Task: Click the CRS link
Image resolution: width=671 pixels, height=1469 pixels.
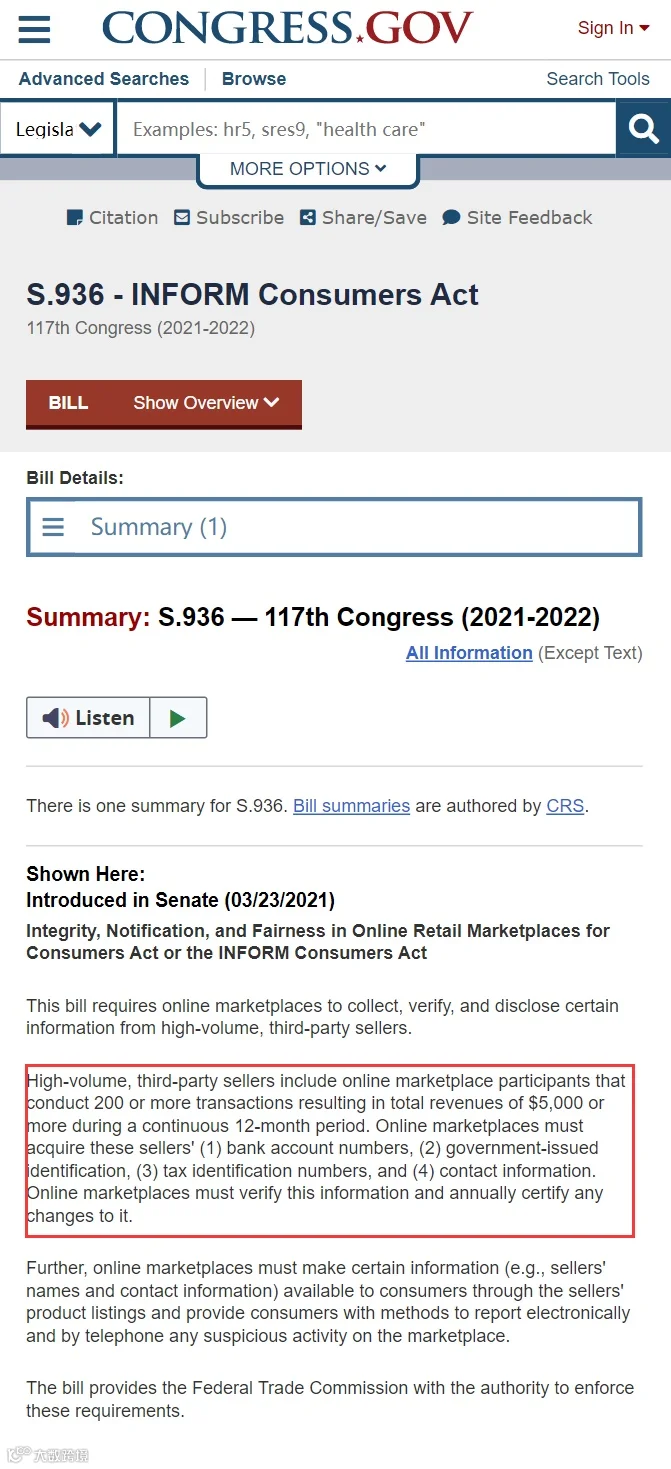Action: 565,806
